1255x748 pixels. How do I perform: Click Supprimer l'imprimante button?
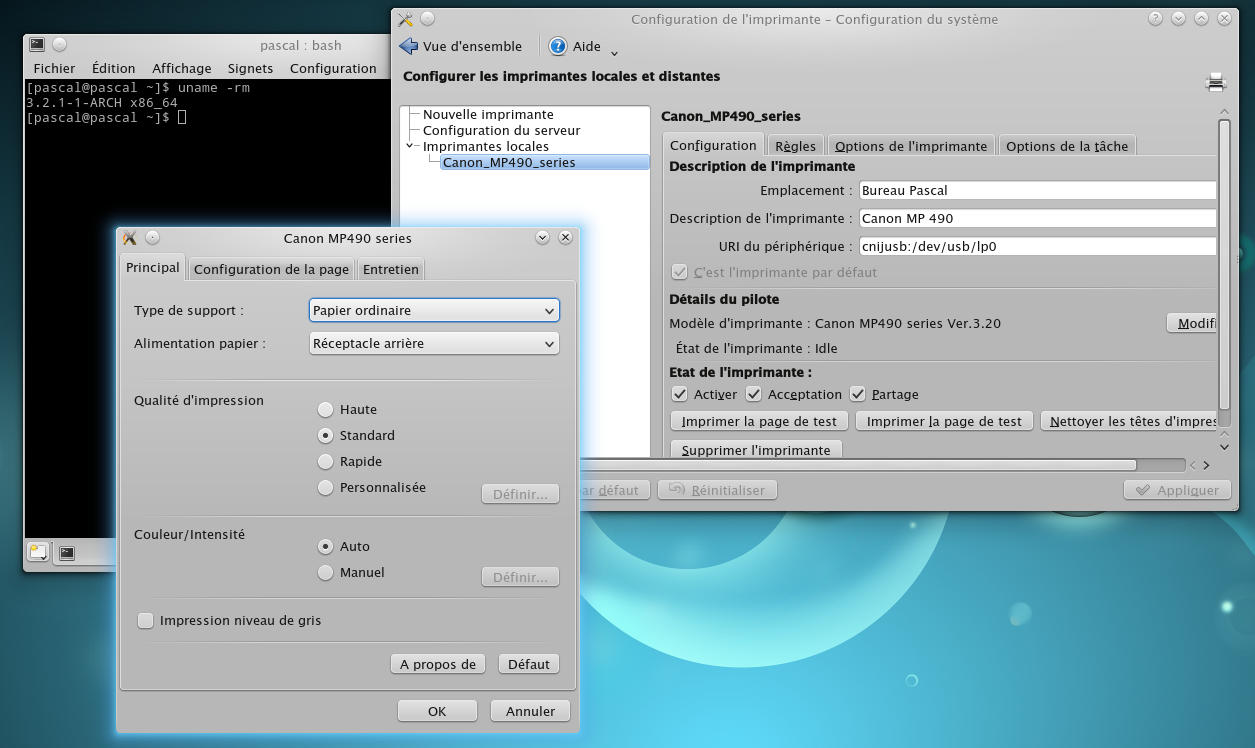point(756,450)
